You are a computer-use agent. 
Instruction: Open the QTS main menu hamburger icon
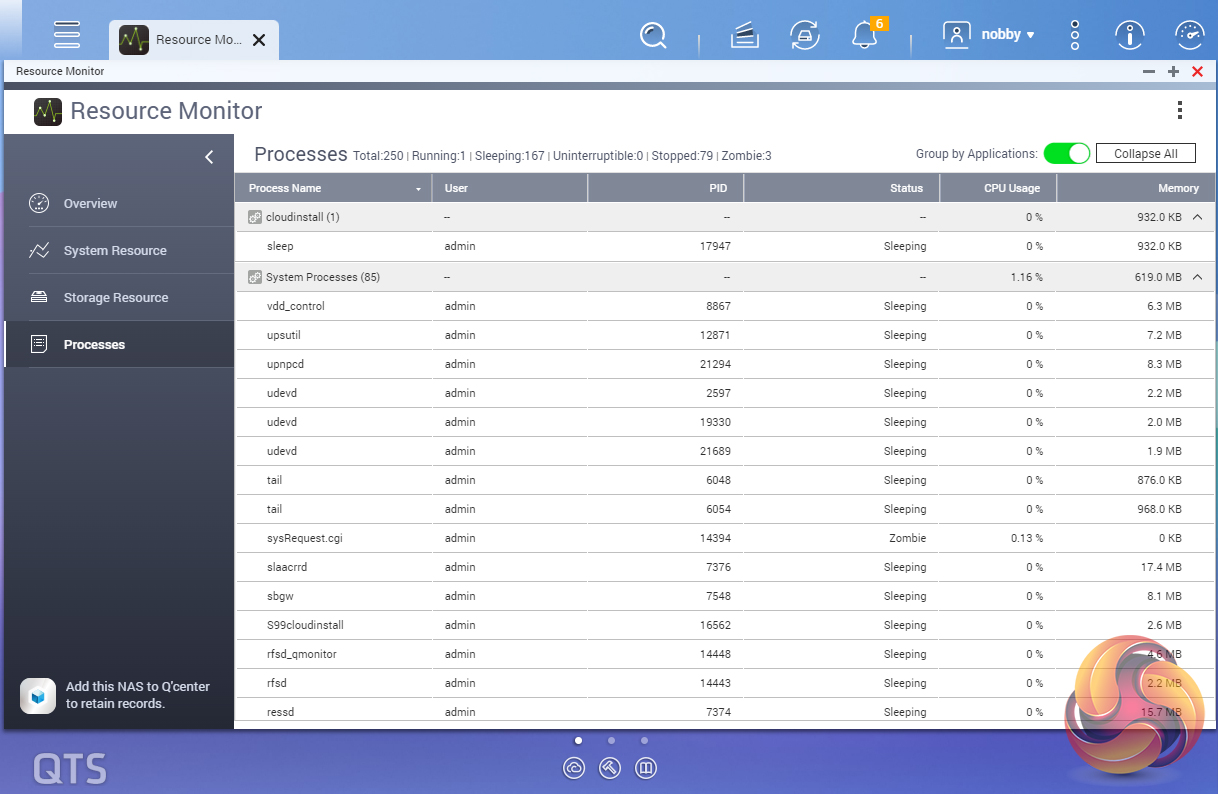click(67, 34)
